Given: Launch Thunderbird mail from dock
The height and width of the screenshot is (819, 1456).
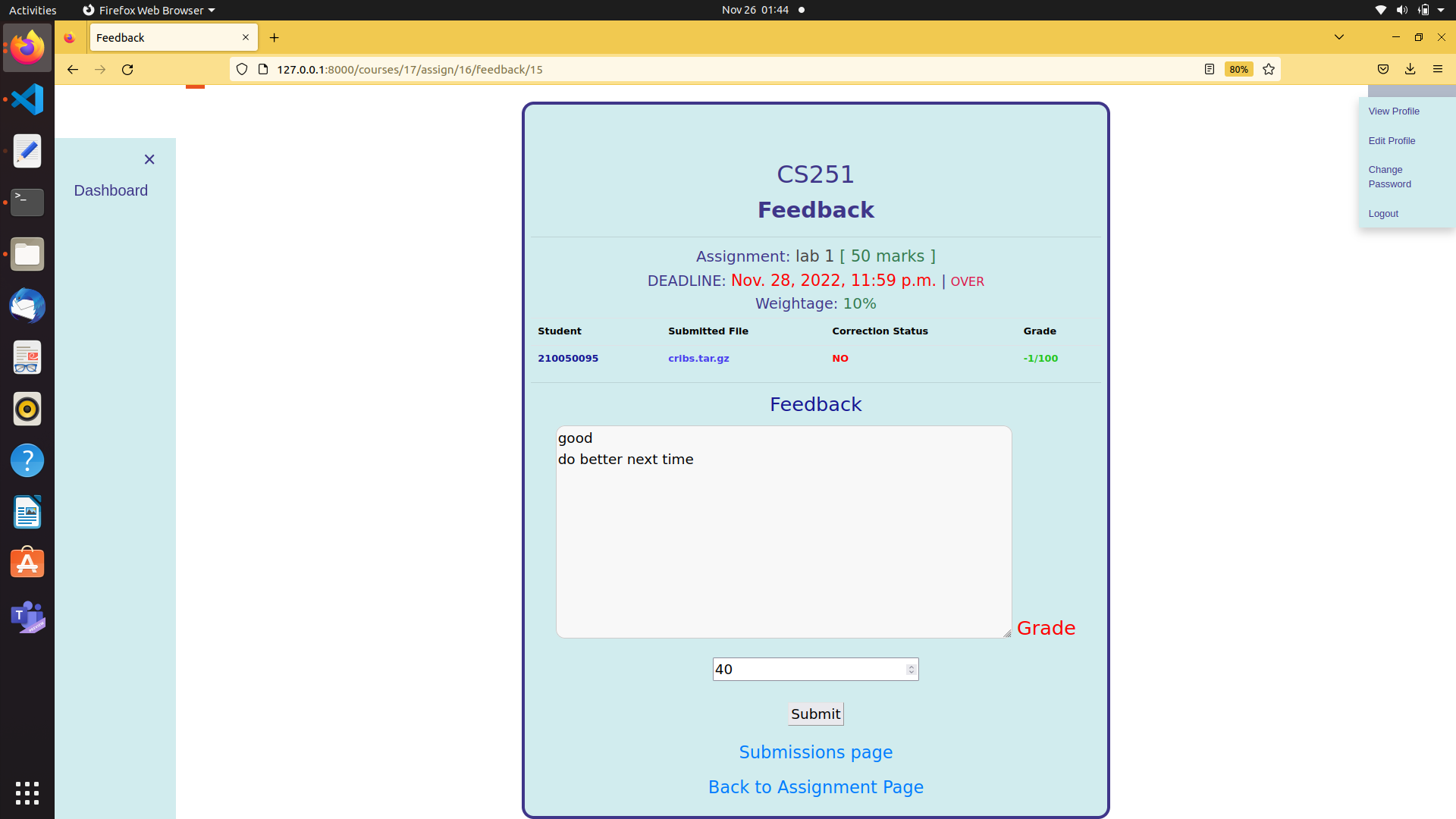Looking at the screenshot, I should click(27, 306).
